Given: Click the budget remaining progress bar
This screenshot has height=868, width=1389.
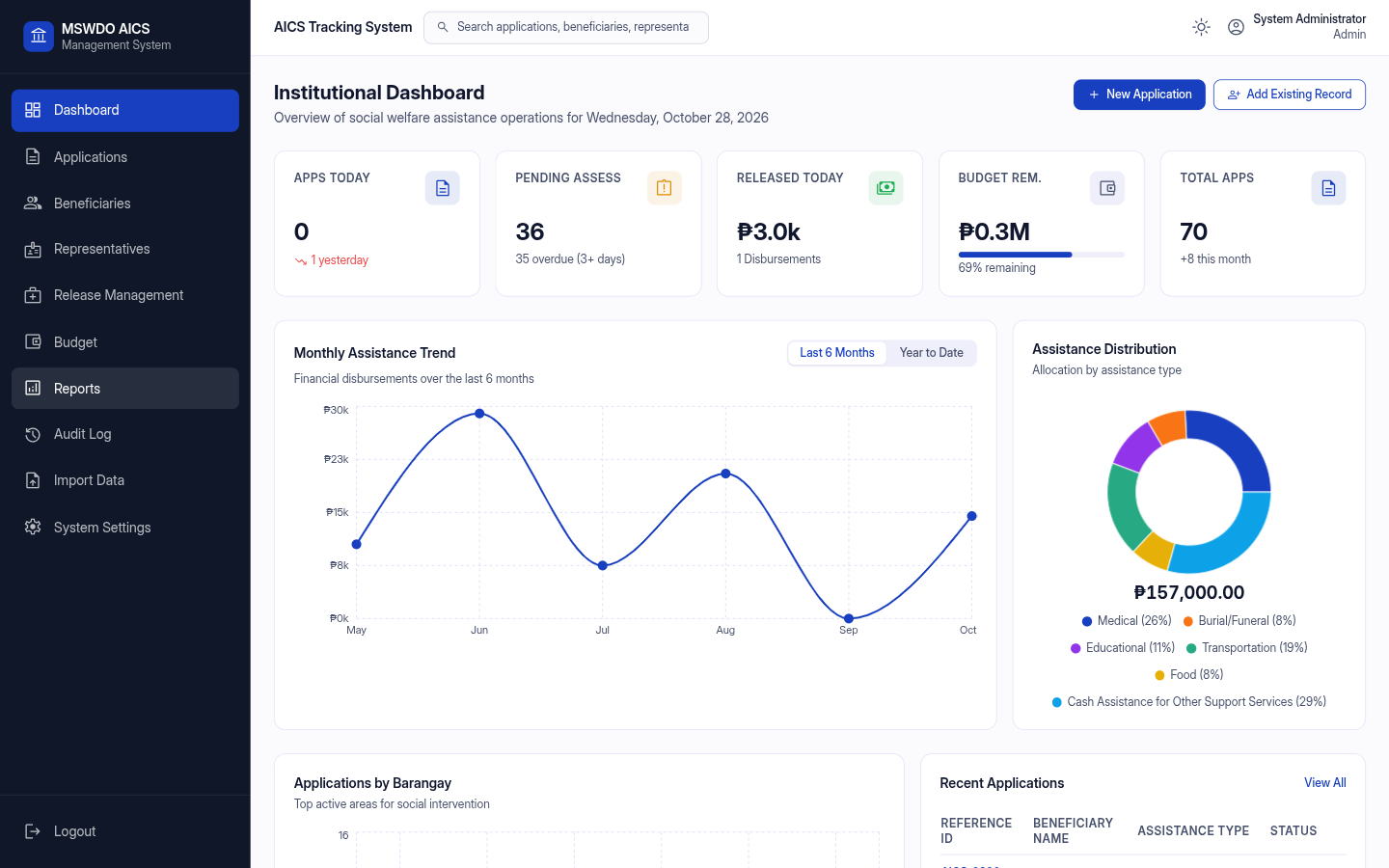Looking at the screenshot, I should click(x=1042, y=255).
